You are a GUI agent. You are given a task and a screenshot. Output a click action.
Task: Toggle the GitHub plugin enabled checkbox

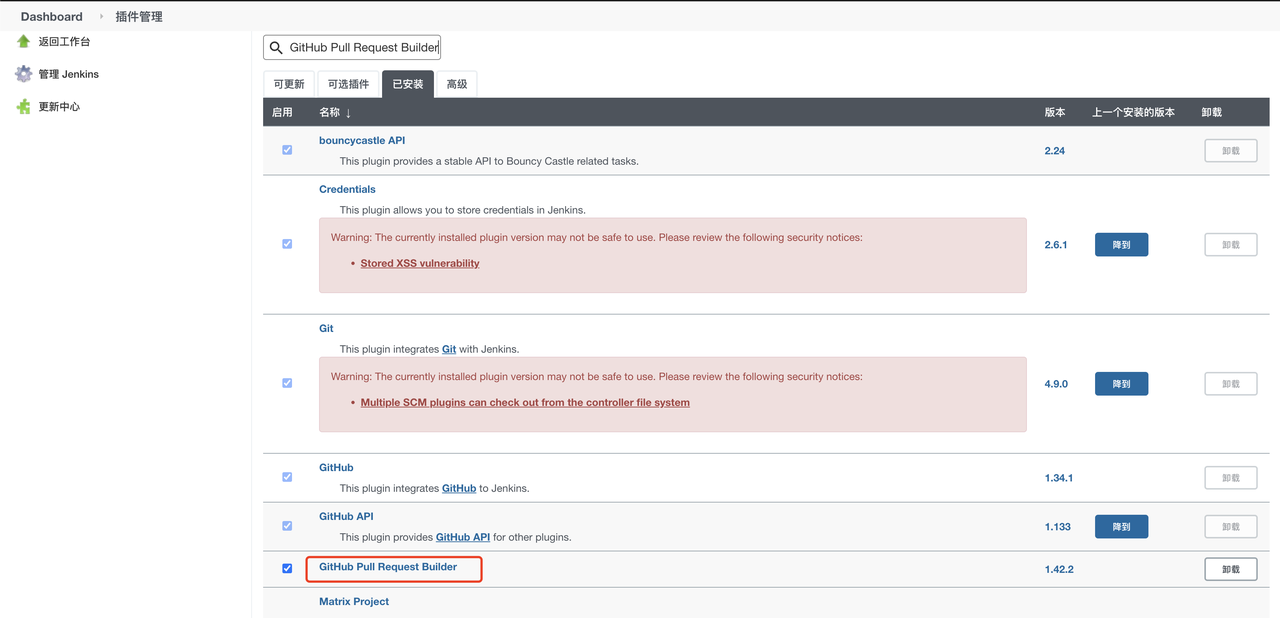click(x=287, y=477)
